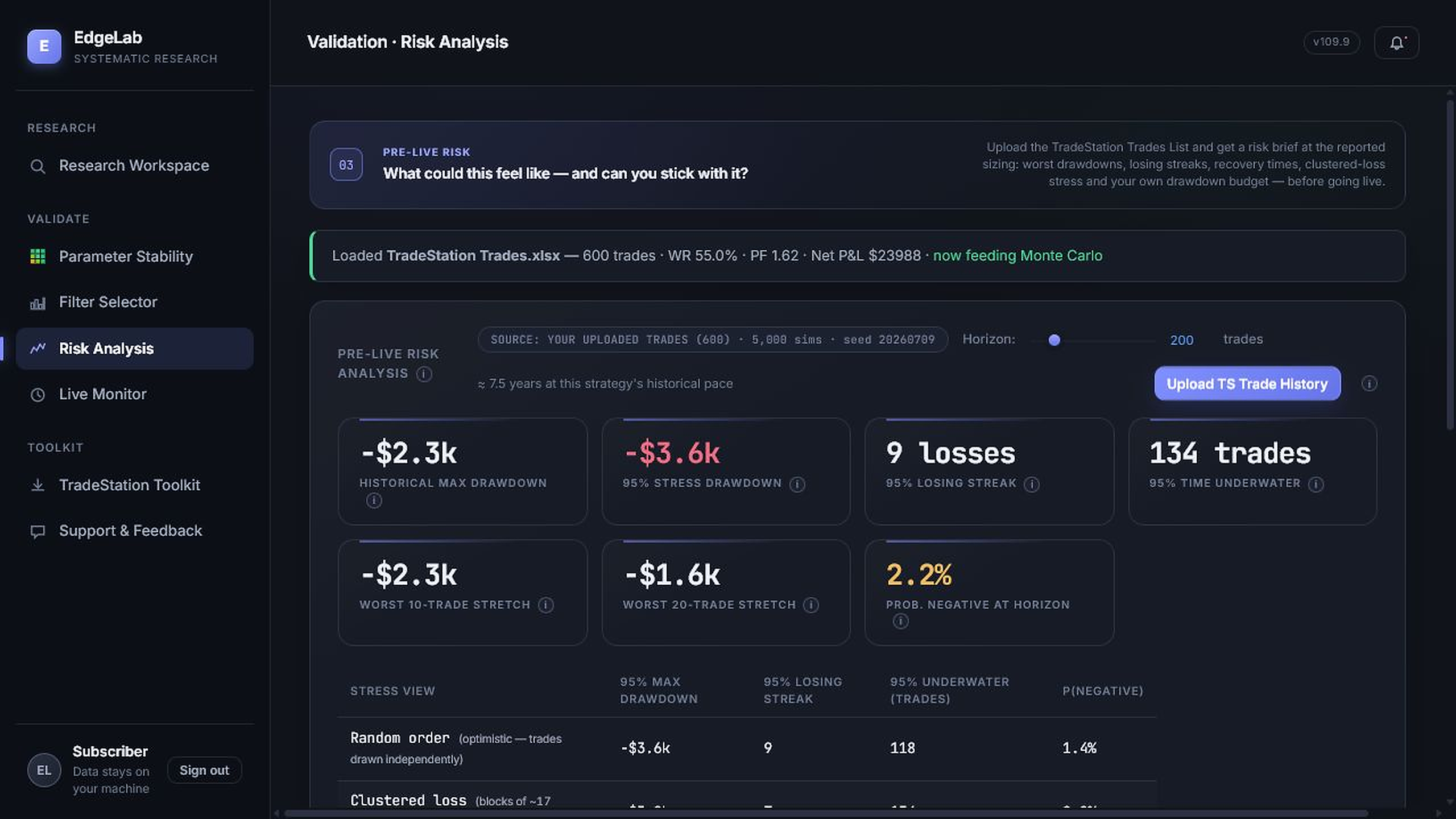Click the Horizon slider handle
The height and width of the screenshot is (819, 1456).
[x=1054, y=340]
